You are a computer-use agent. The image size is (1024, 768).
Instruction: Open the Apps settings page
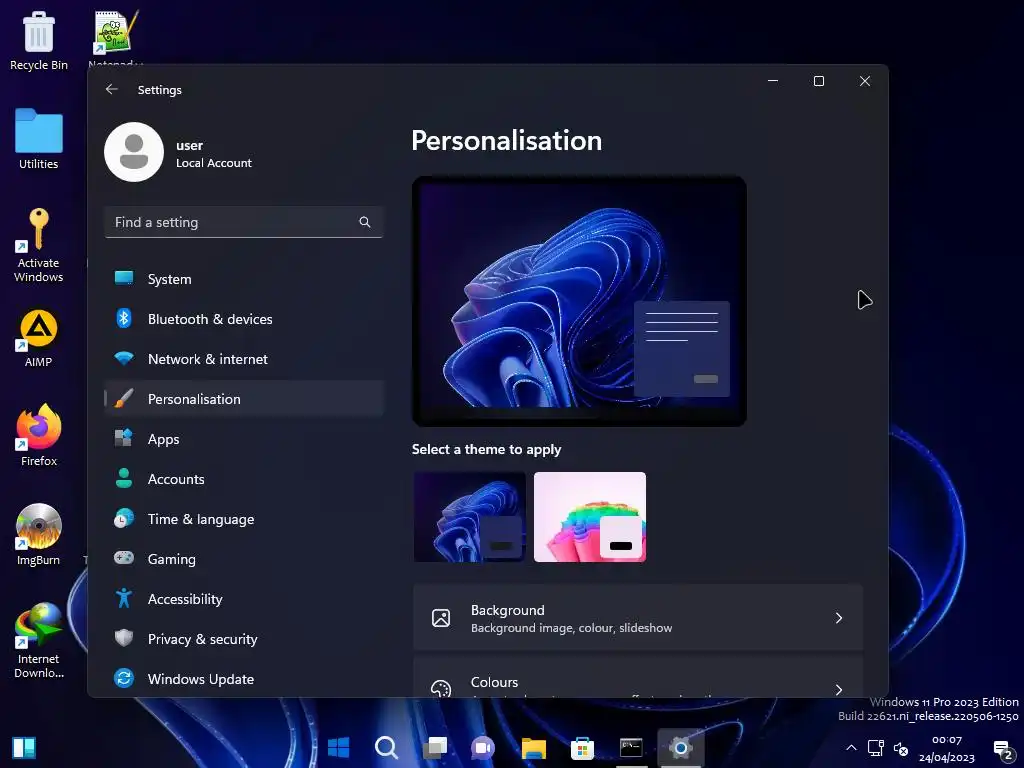[244, 439]
